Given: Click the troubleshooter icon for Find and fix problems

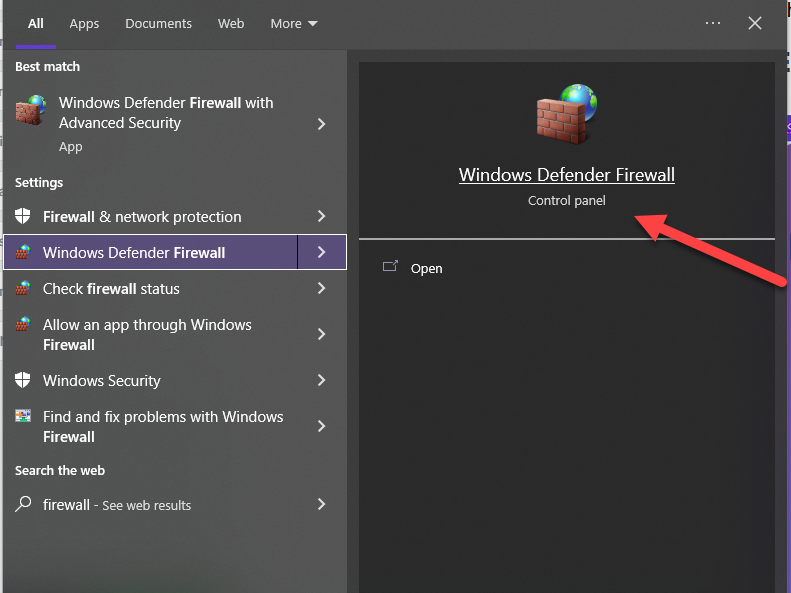Looking at the screenshot, I should [23, 417].
